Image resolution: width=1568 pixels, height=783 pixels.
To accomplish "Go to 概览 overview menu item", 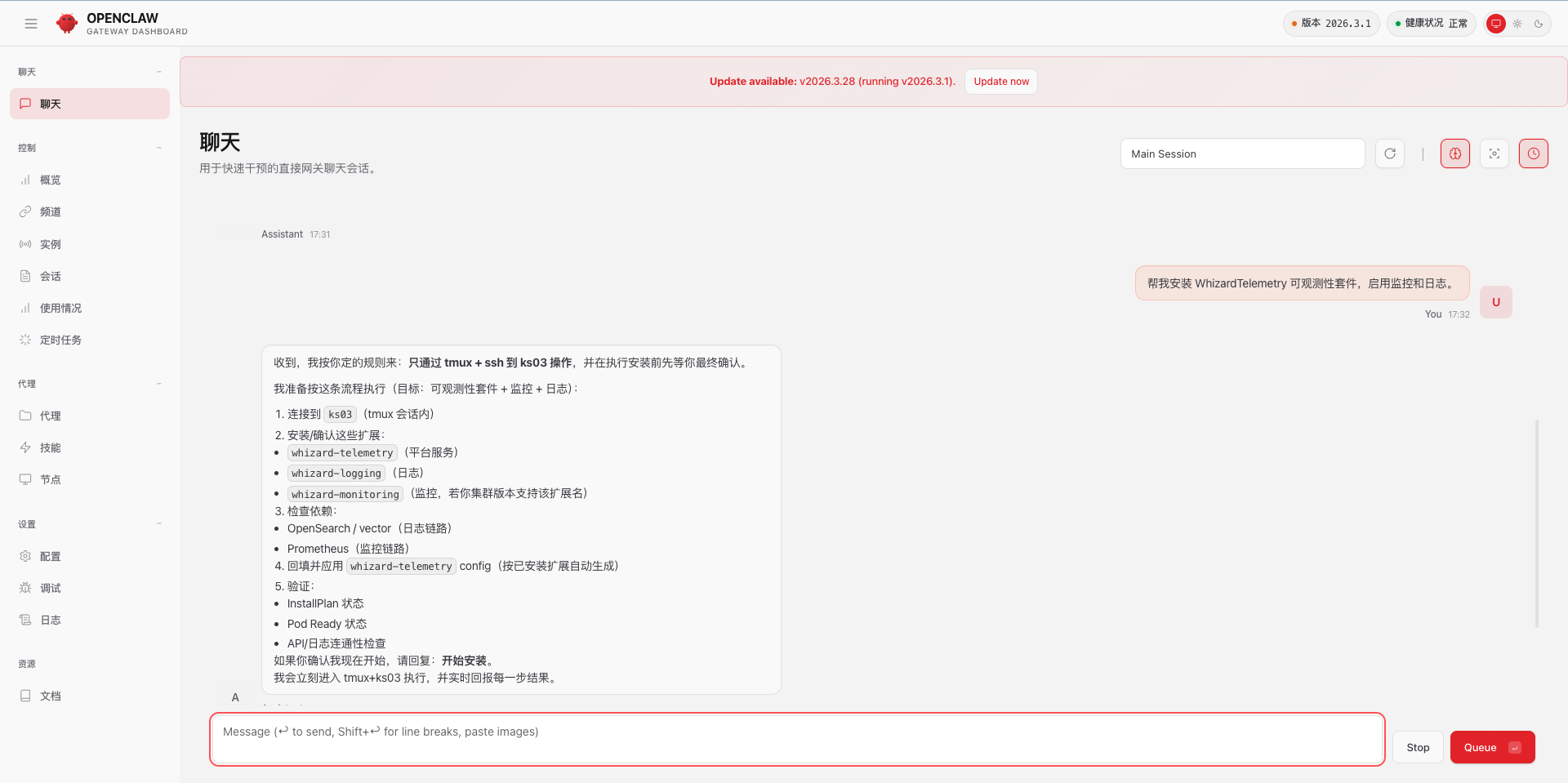I will [x=51, y=180].
